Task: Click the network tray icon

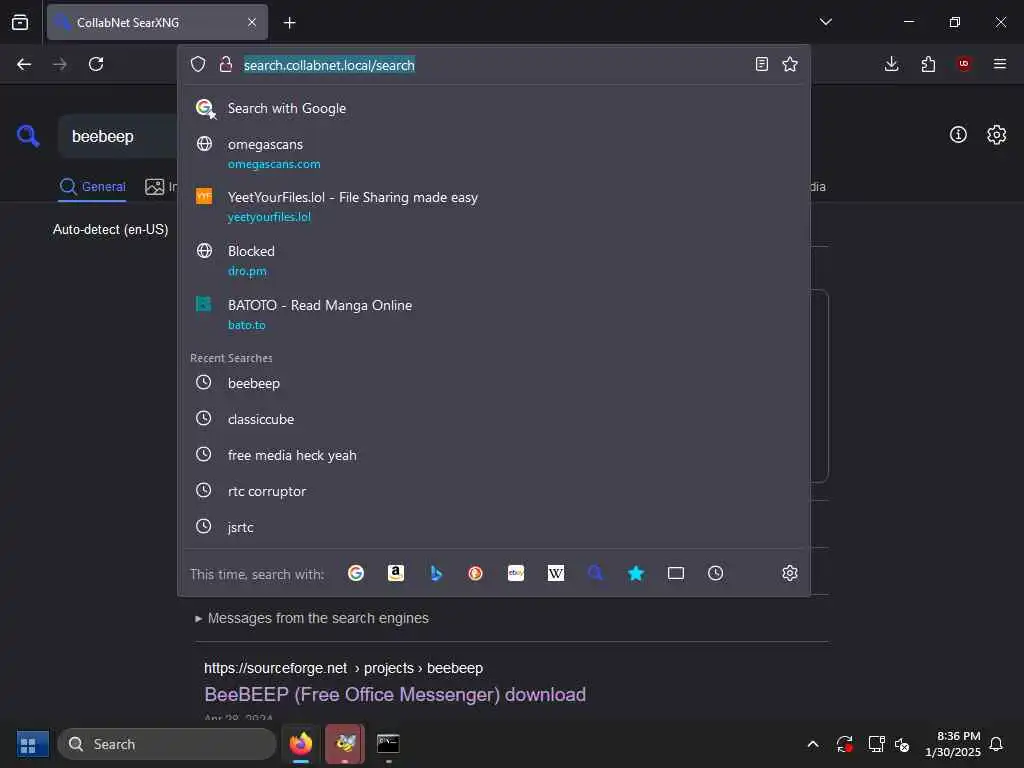Action: click(876, 744)
